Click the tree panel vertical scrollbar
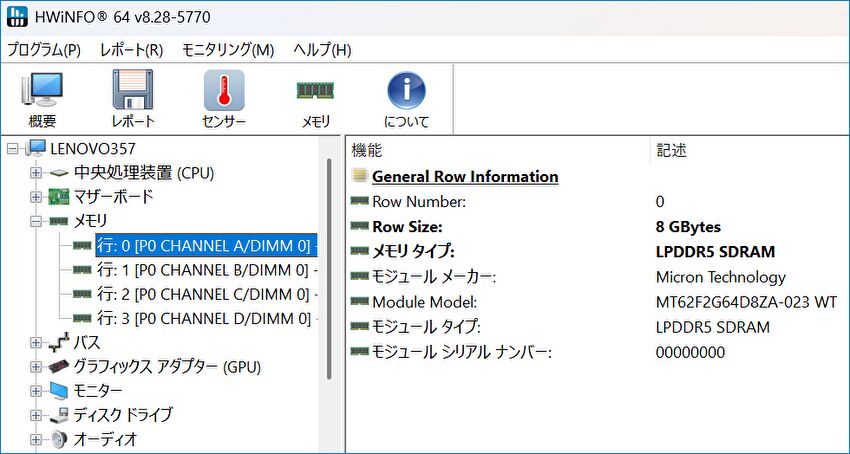The width and height of the screenshot is (850, 454). tap(330, 270)
